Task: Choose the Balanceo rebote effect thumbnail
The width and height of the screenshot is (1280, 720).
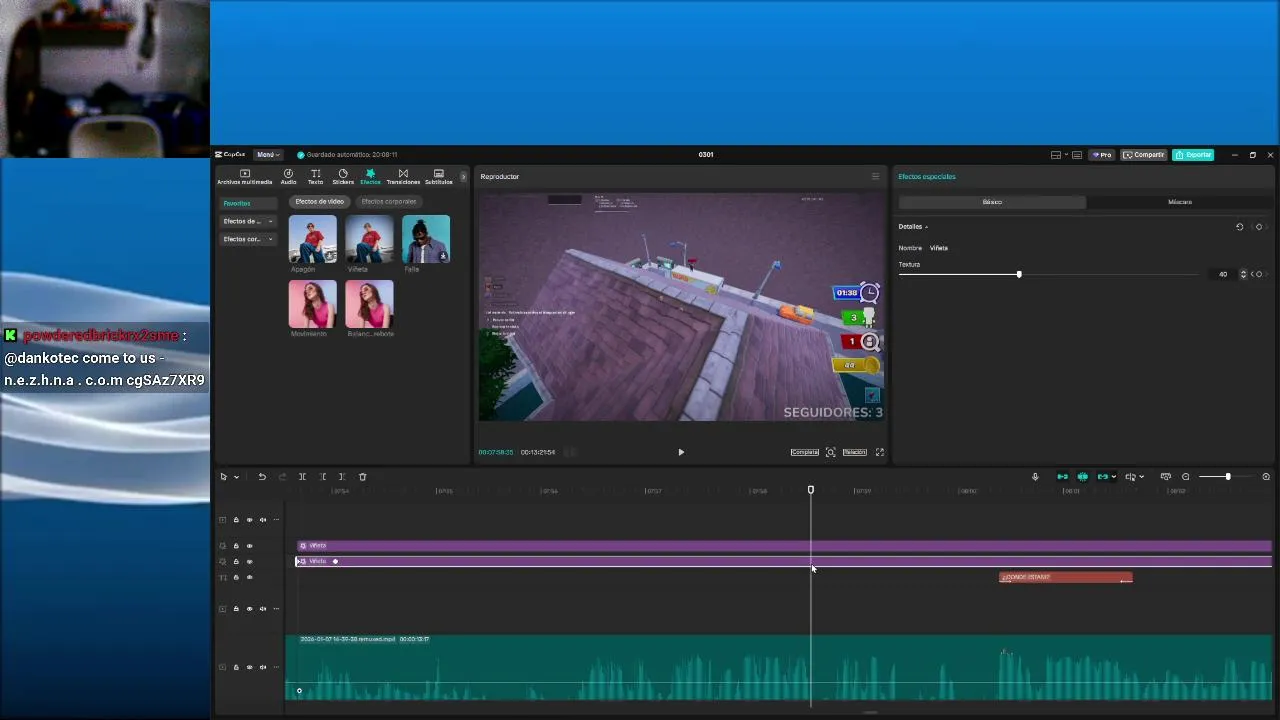Action: 369,304
